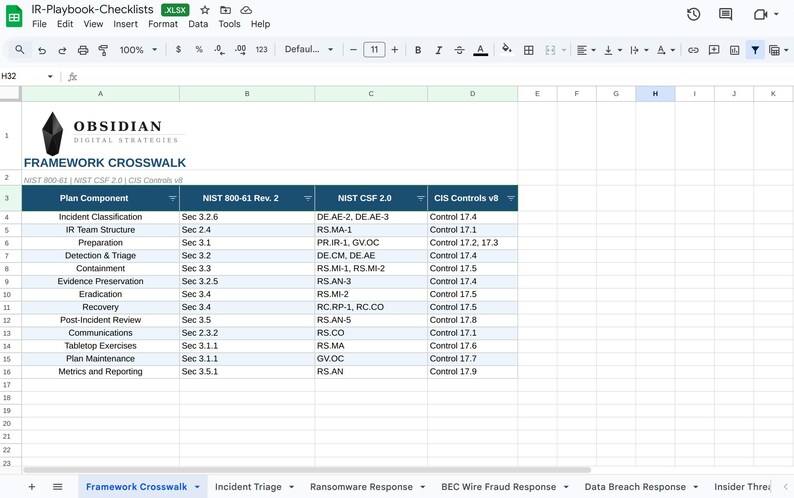Image resolution: width=794 pixels, height=498 pixels.
Task: Open the Google Sheets home icon
Action: tap(14, 16)
